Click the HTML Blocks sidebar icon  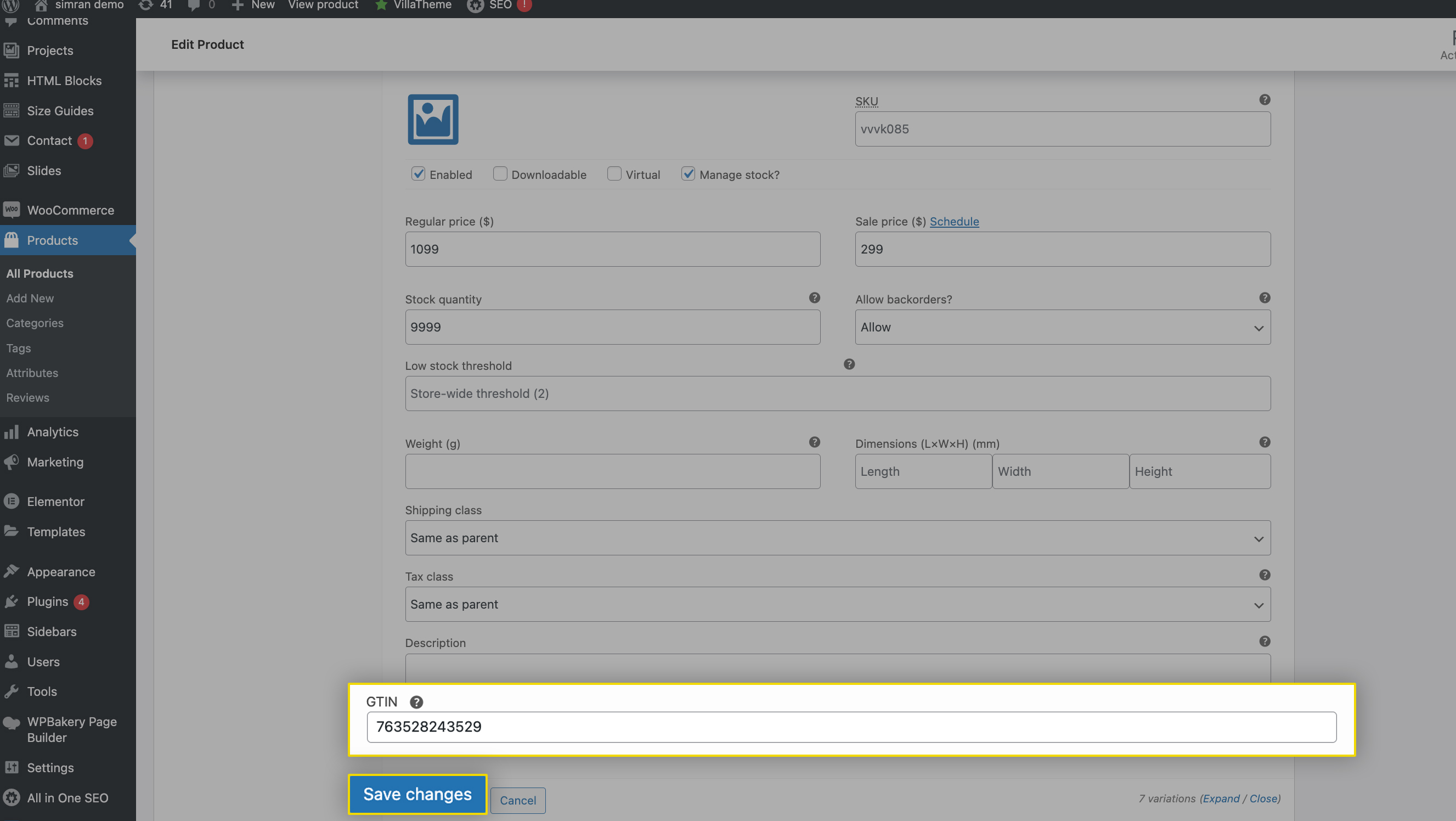tap(12, 81)
